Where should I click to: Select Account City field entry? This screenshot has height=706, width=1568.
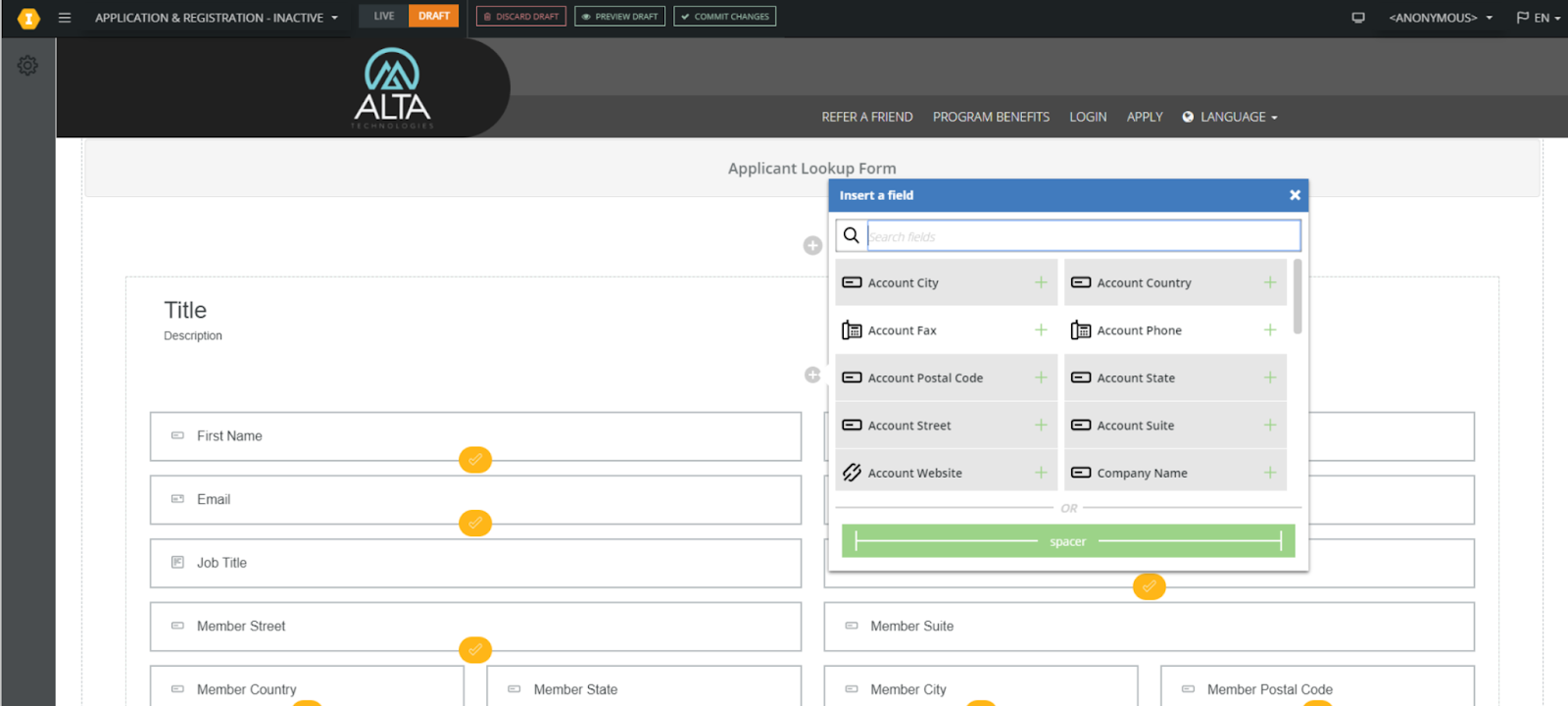tap(947, 282)
